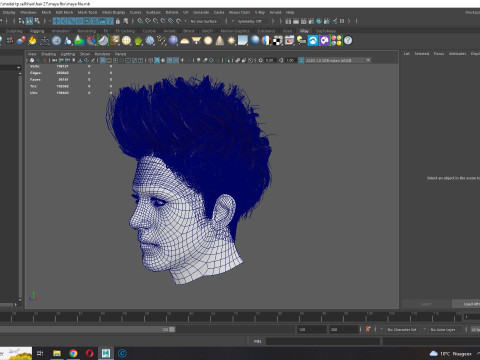This screenshot has width=480, height=360.
Task: Click the light bulb lister shelf icon
Action: tap(301, 41)
